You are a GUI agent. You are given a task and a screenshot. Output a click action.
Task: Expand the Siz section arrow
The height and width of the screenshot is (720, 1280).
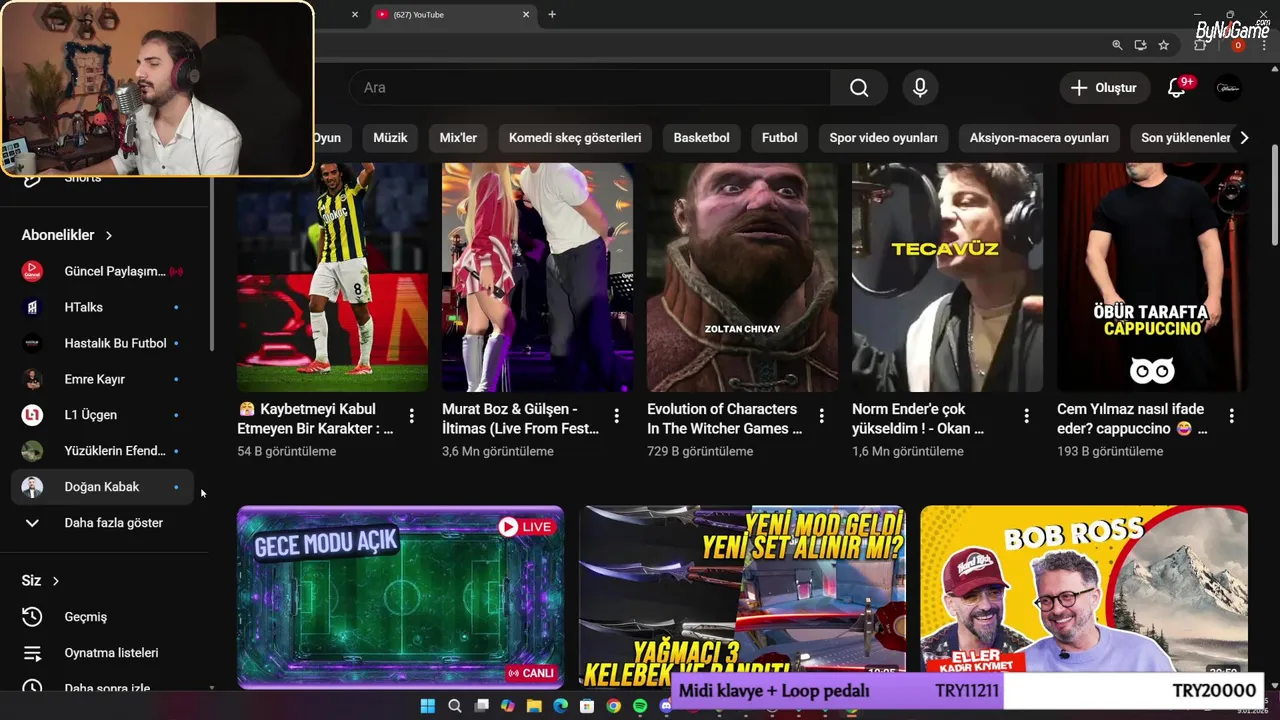click(56, 581)
